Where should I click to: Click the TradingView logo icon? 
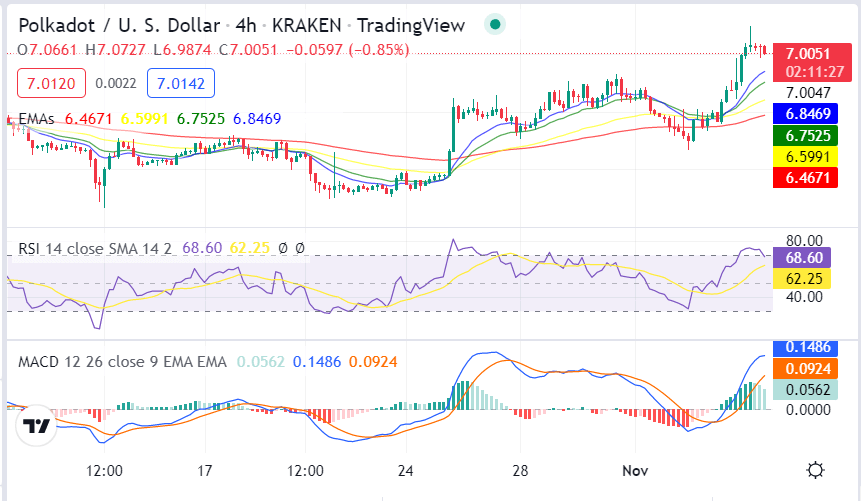[36, 426]
